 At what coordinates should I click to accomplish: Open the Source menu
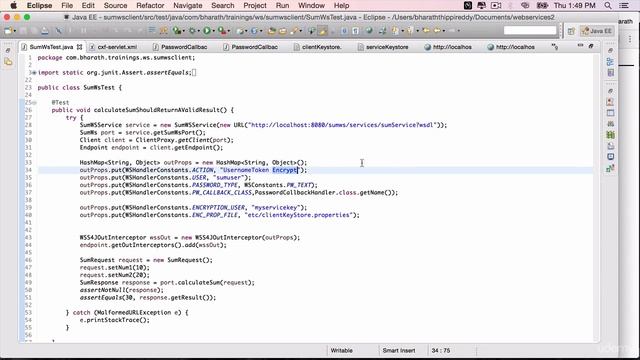[116, 6]
